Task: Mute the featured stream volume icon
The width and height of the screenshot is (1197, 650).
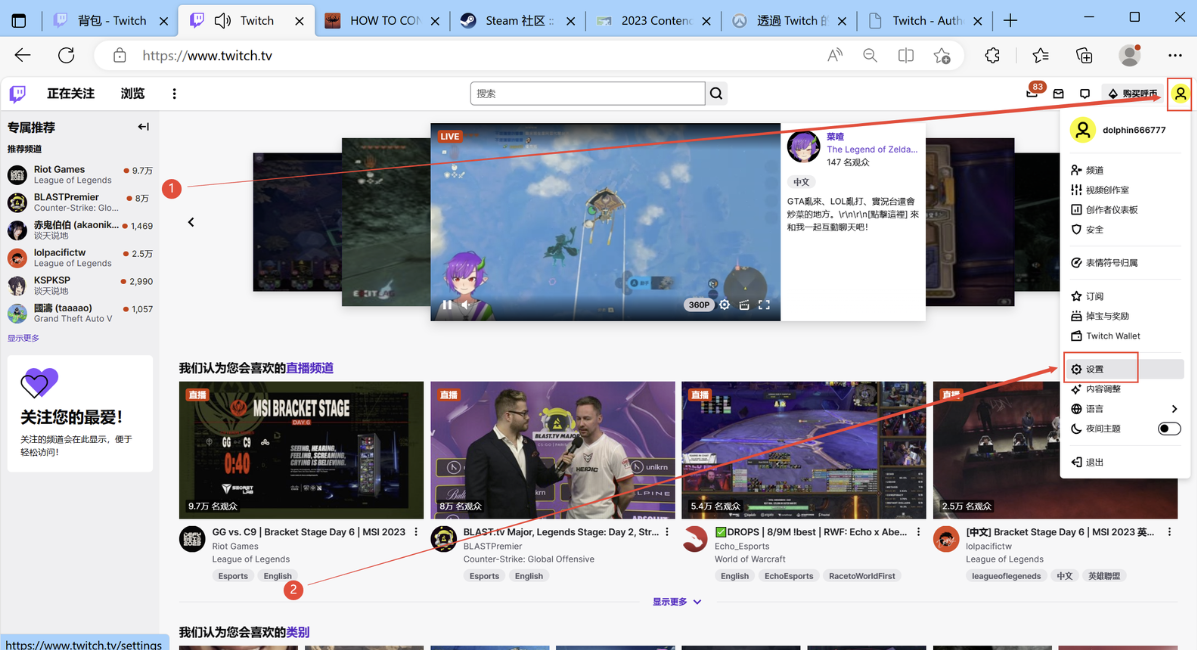Action: tap(466, 305)
